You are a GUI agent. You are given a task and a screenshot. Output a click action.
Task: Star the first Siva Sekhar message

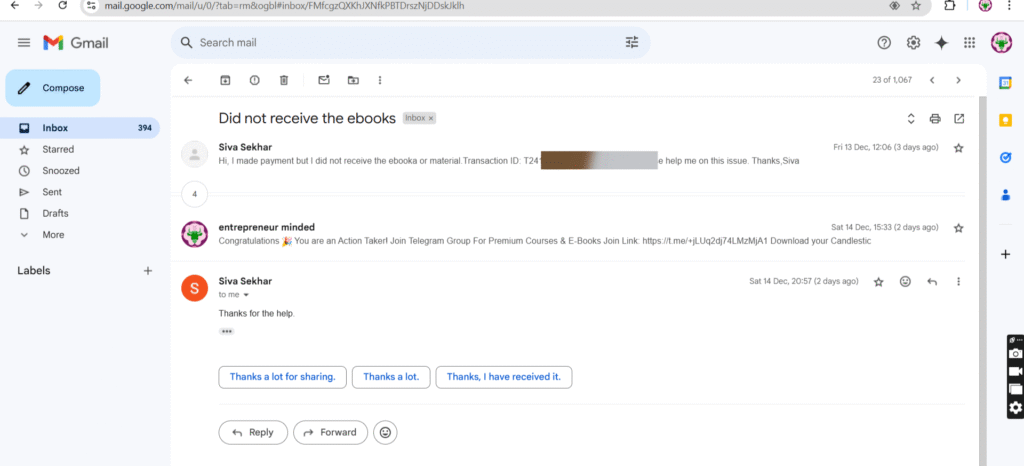pyautogui.click(x=958, y=148)
